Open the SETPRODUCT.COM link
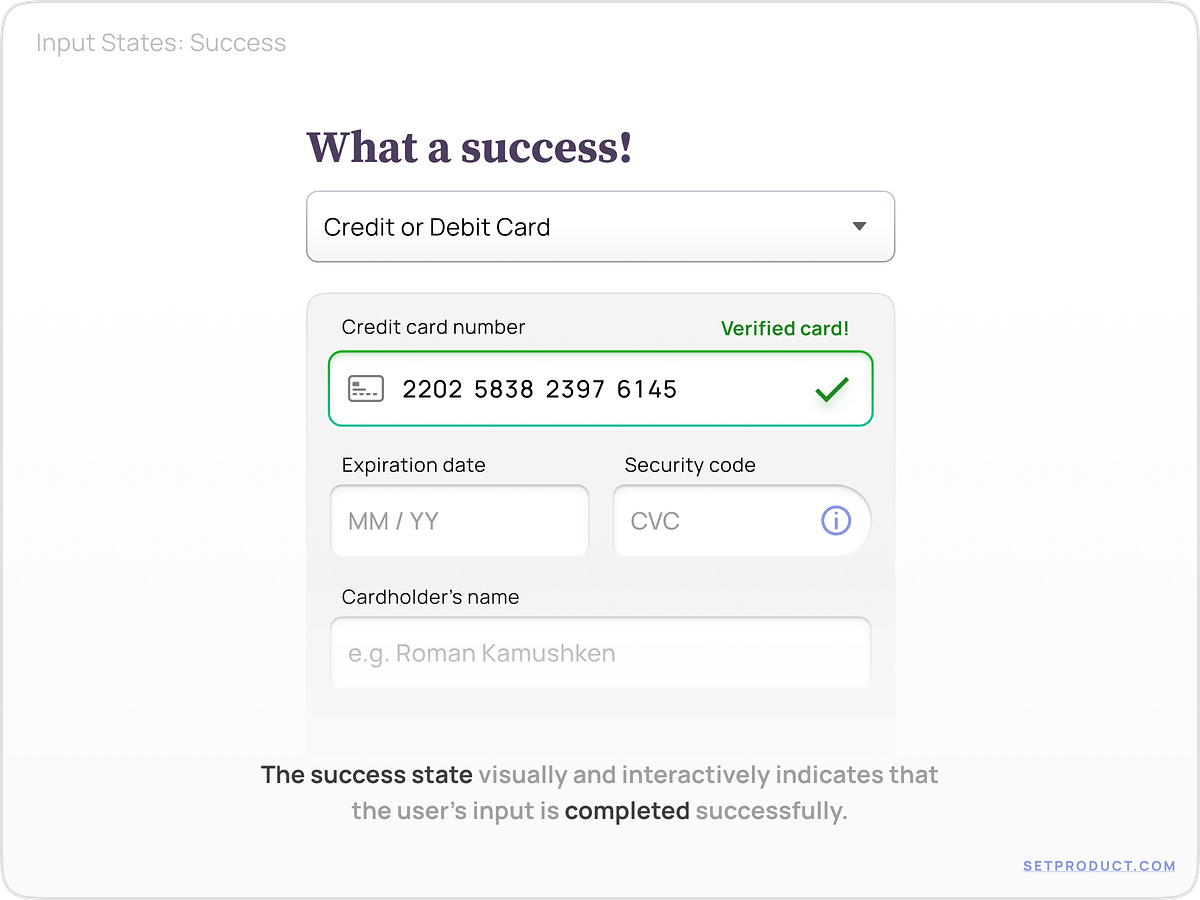This screenshot has width=1200, height=900. click(x=1099, y=866)
